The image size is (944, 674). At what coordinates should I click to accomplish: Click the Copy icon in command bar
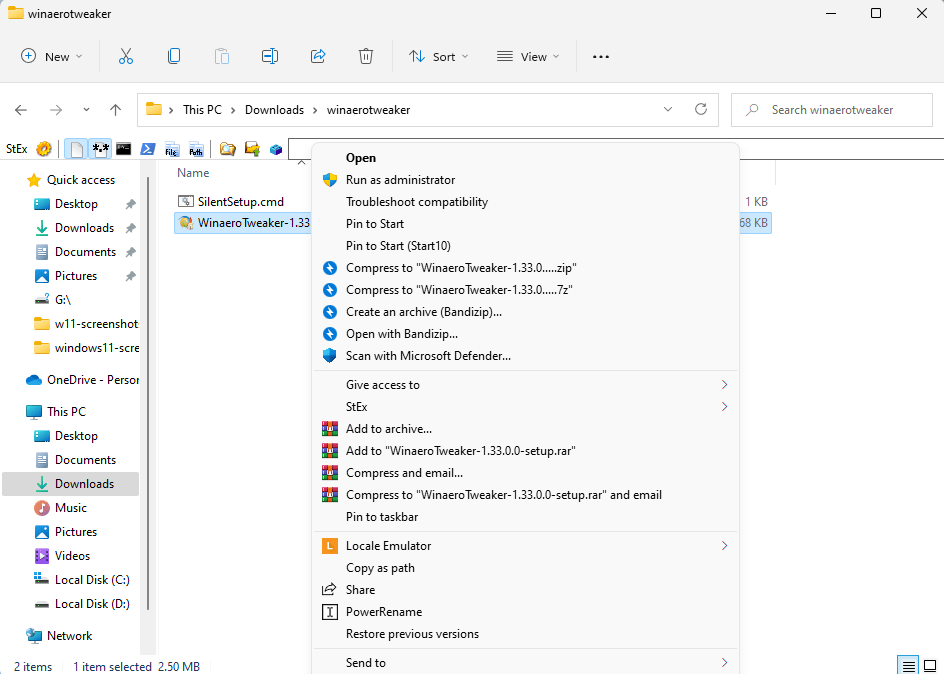[174, 57]
